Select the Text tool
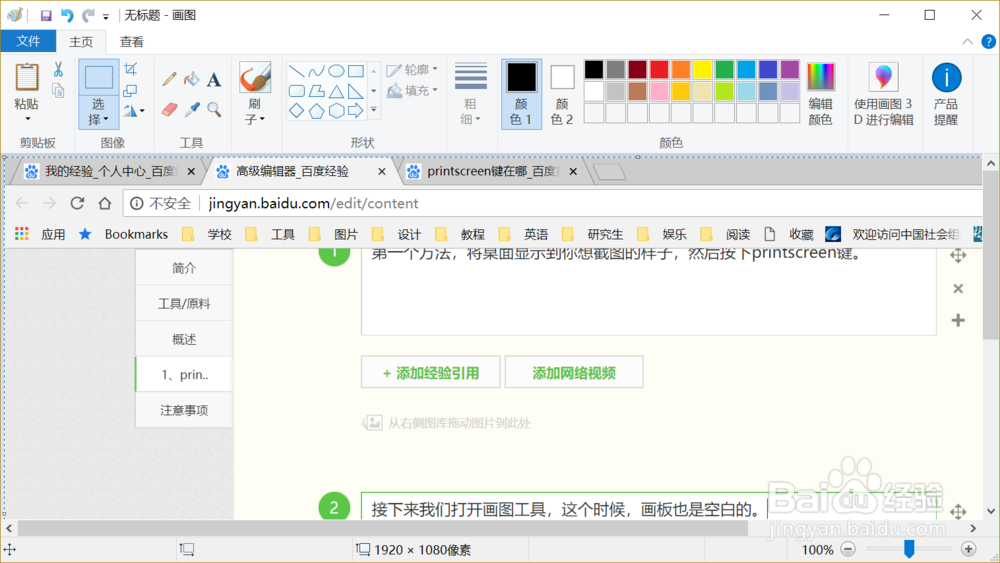1000x563 pixels. (214, 79)
